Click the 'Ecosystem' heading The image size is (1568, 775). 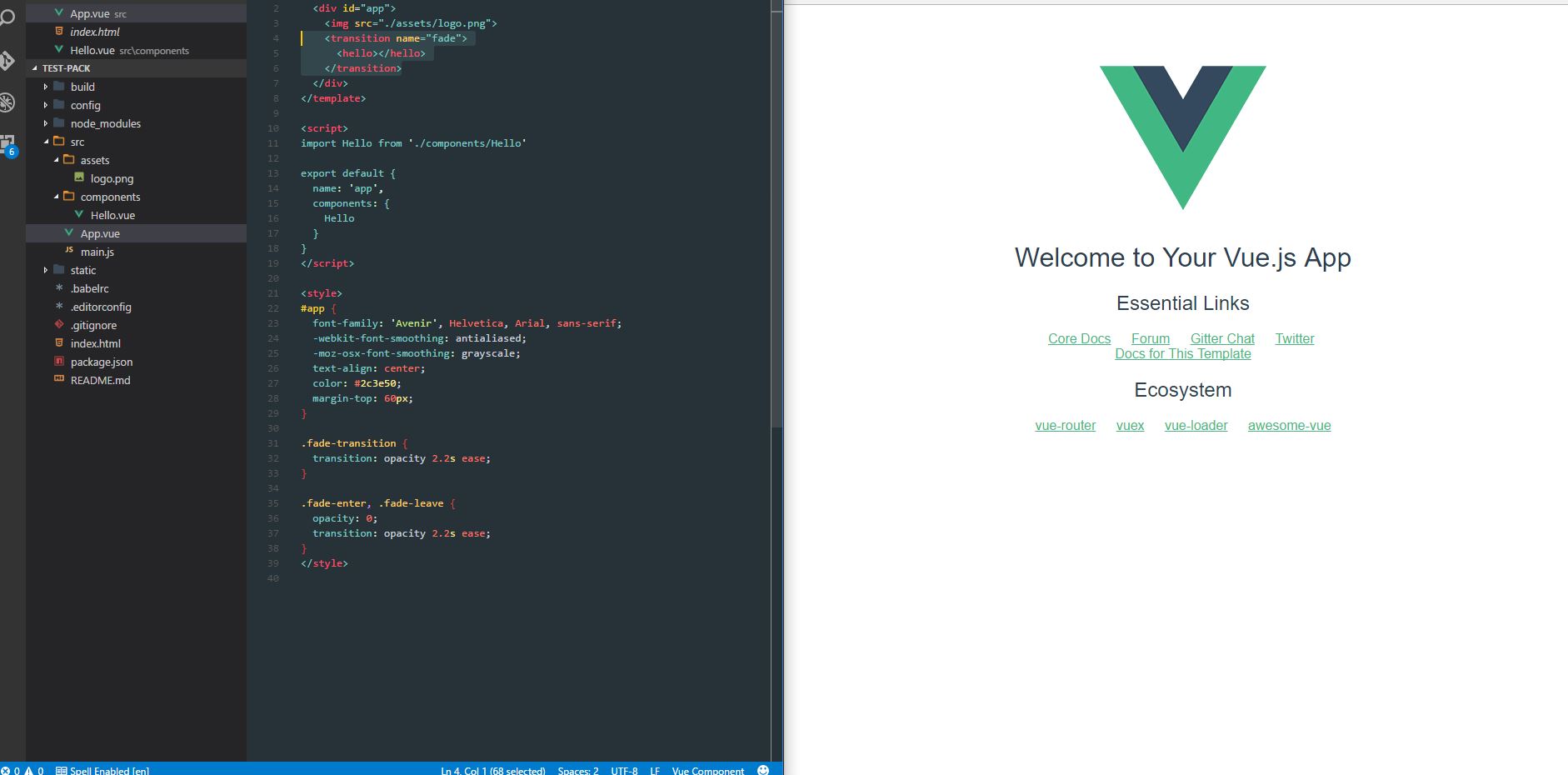[x=1183, y=390]
